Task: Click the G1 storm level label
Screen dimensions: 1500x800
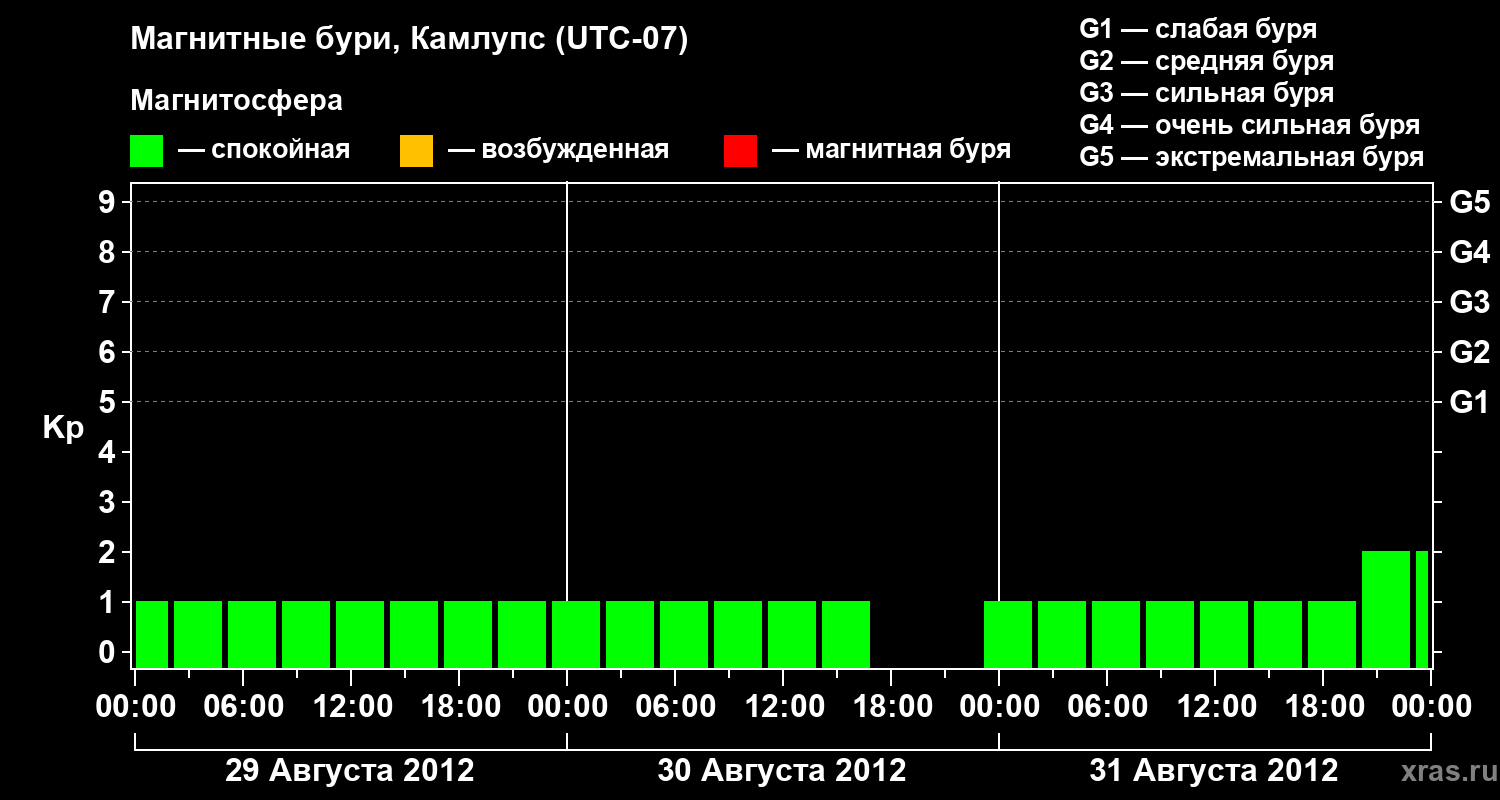Action: click(1469, 403)
